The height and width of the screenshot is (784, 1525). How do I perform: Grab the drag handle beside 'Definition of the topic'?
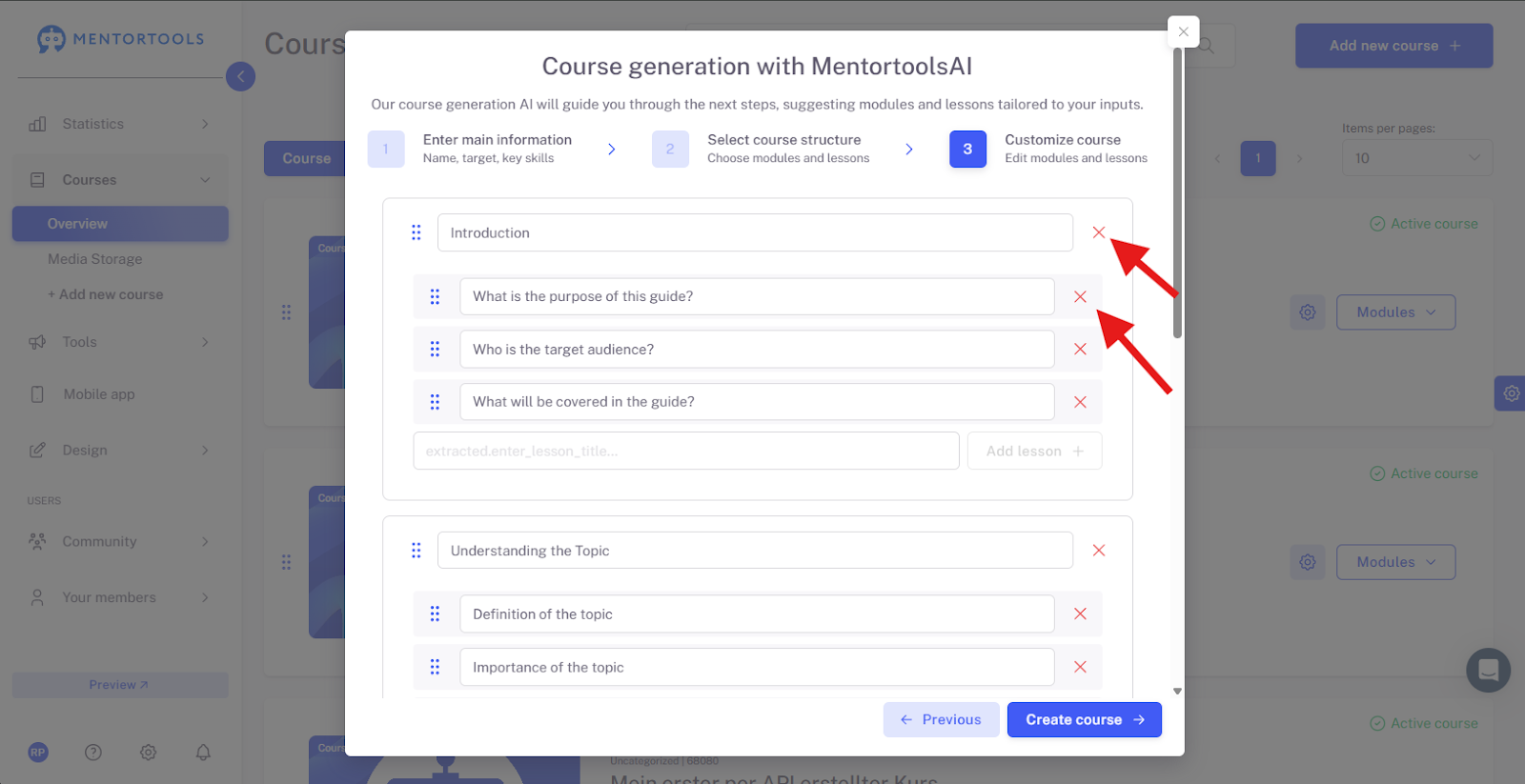pos(435,614)
